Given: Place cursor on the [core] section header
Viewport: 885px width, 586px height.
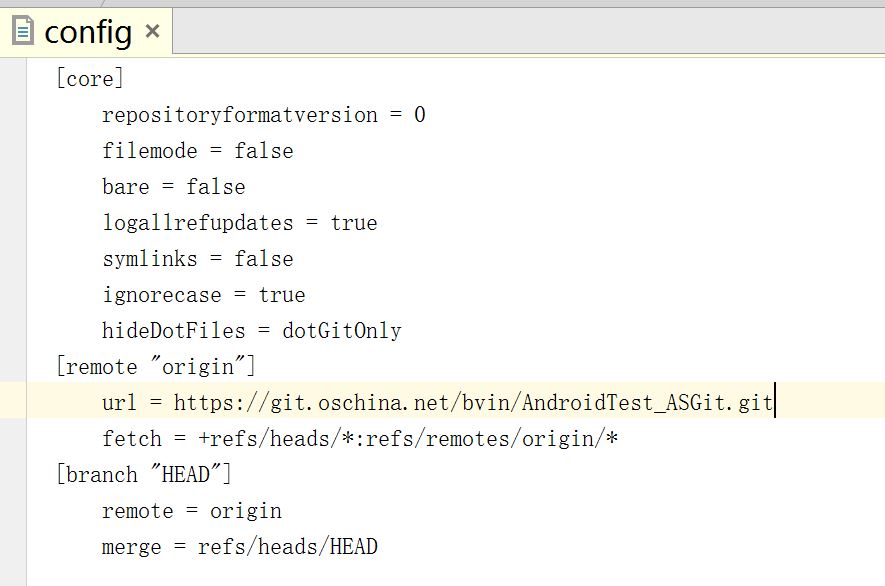Looking at the screenshot, I should (x=90, y=79).
